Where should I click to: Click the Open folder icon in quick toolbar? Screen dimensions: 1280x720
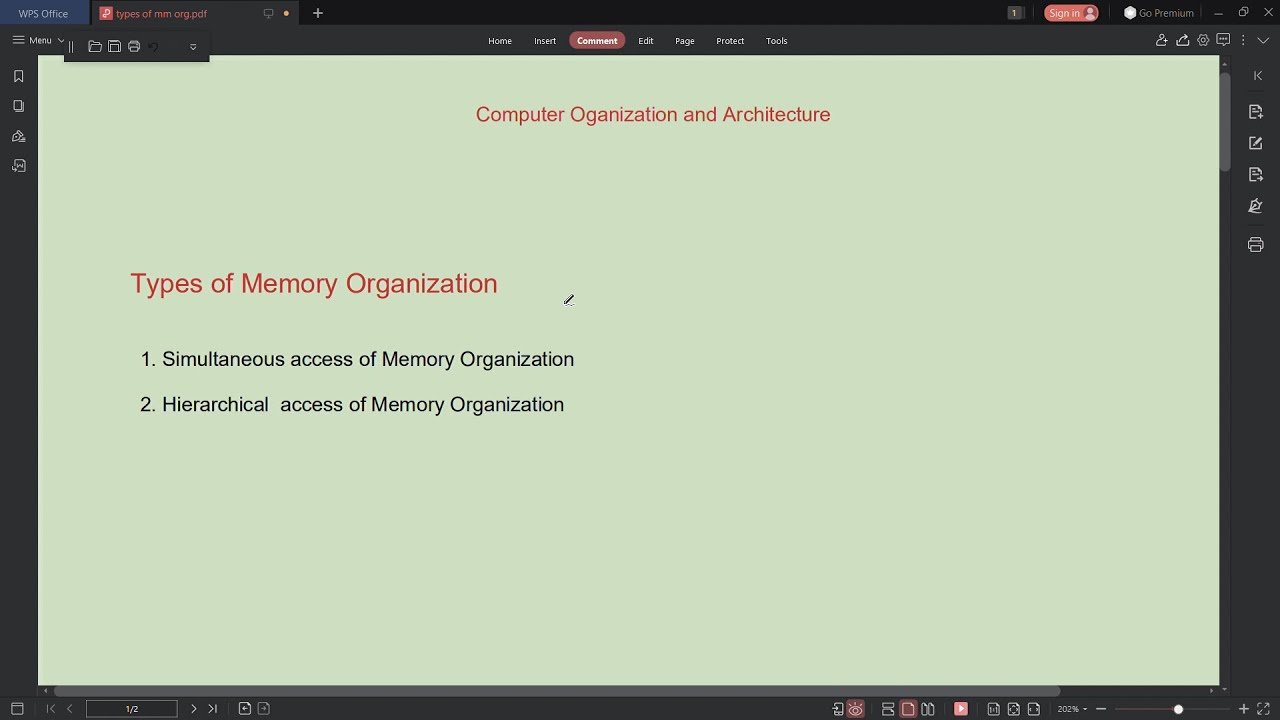click(95, 47)
